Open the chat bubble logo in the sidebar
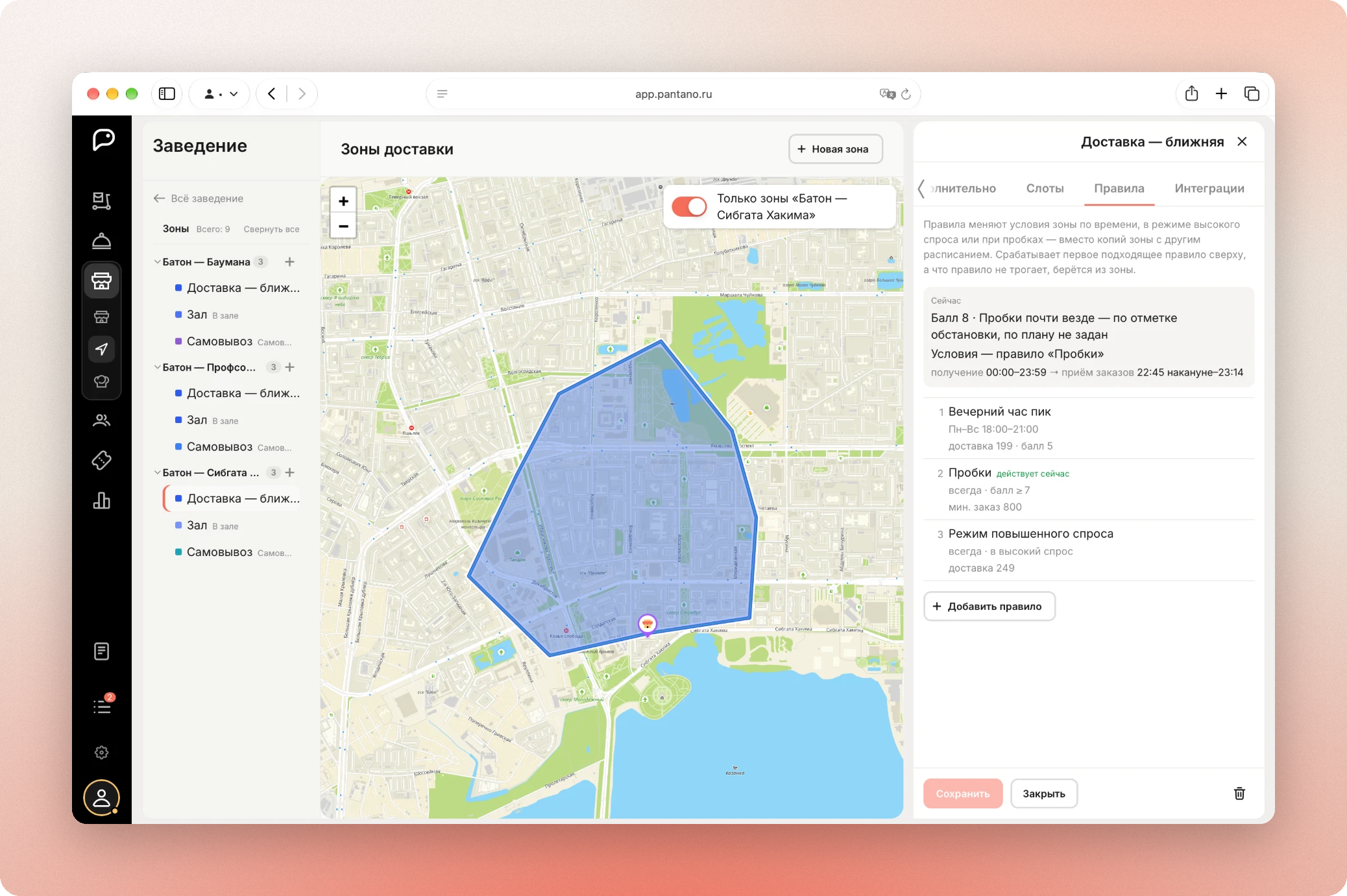Screen dimensions: 1347x896 [x=103, y=139]
